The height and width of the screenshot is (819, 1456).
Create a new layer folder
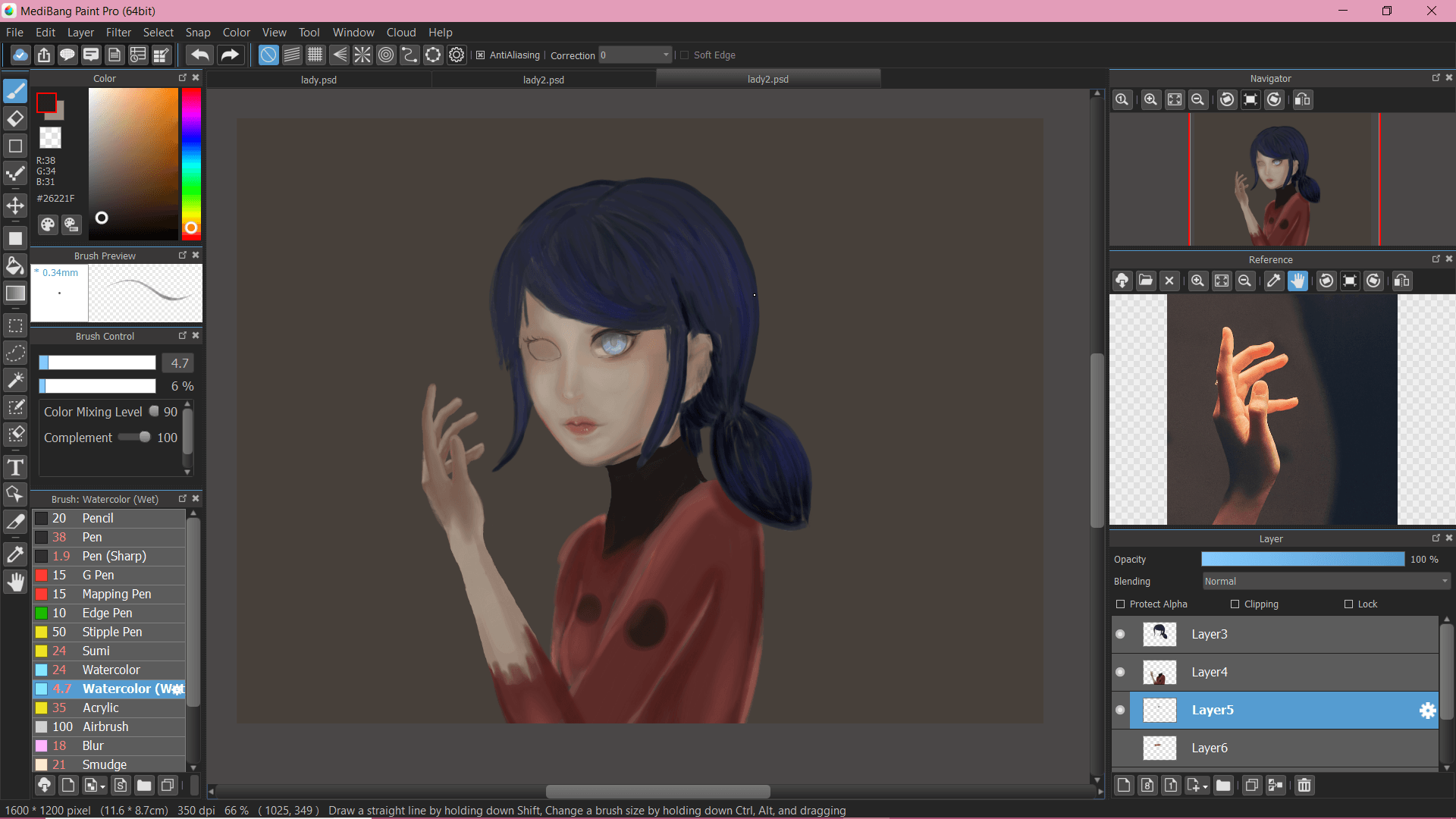[1223, 786]
